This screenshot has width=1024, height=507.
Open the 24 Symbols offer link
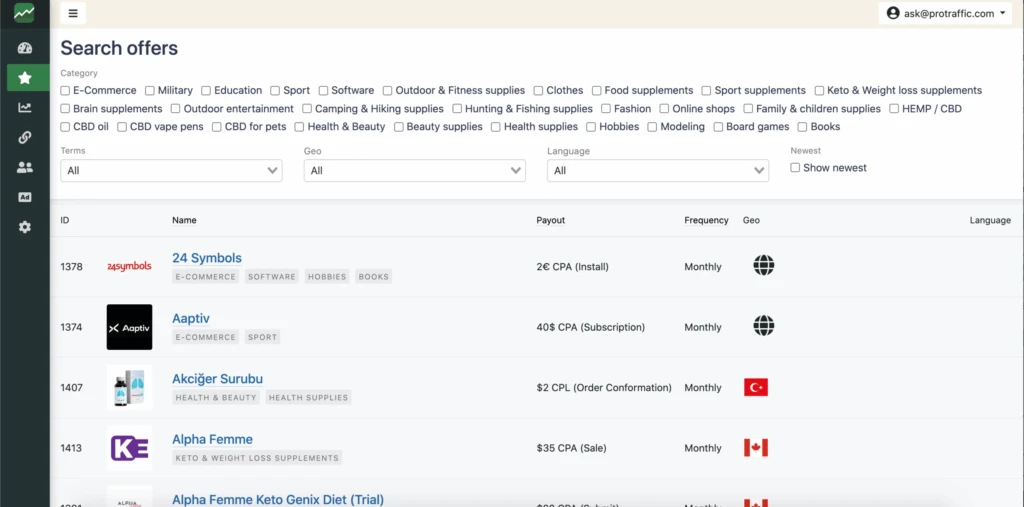click(x=207, y=258)
